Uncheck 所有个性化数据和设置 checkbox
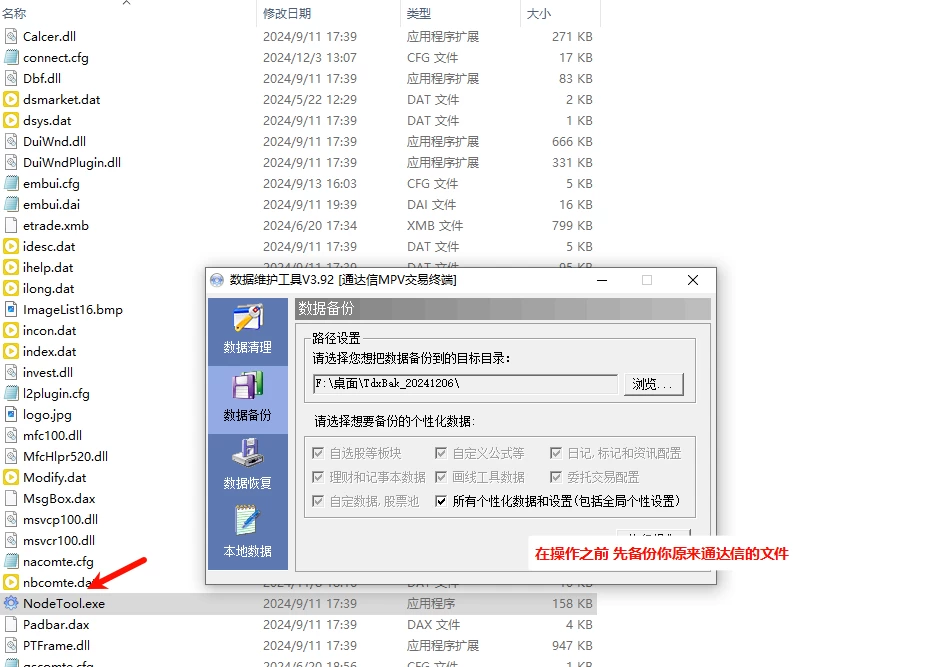This screenshot has height=667, width=944. [x=441, y=501]
